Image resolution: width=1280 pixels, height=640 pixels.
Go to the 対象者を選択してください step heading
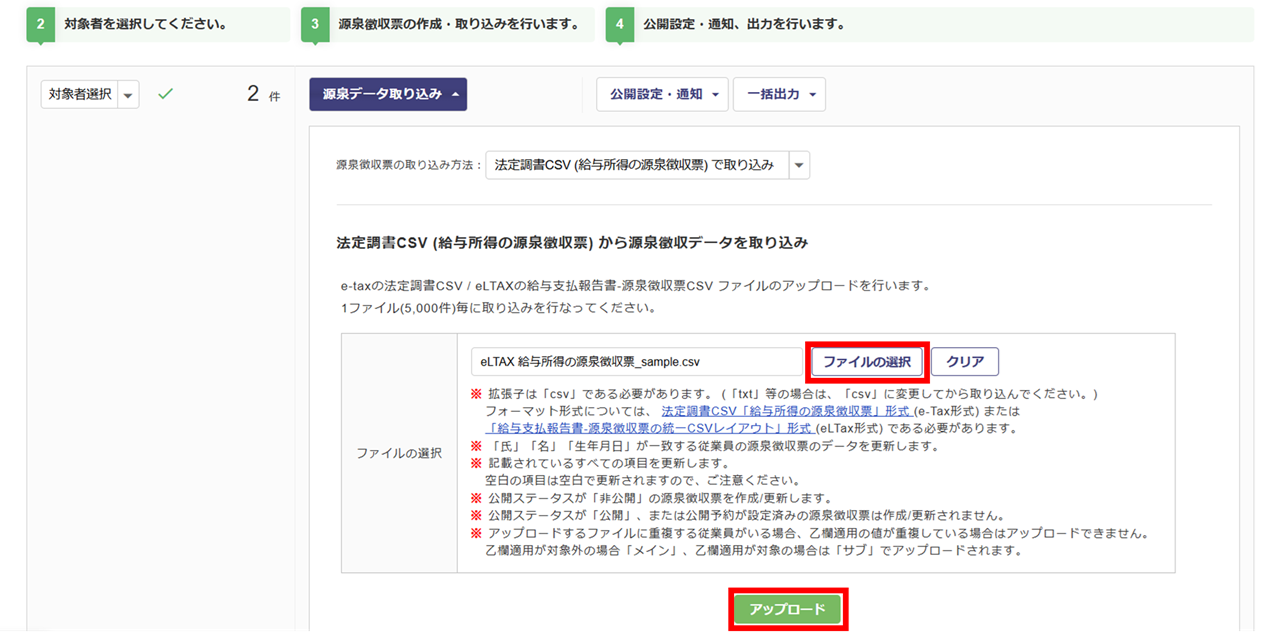144,25
